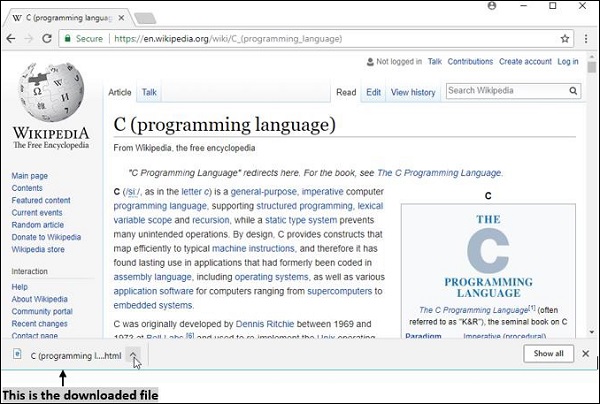
Task: Open Wikipedia store link
Action: coord(38,249)
